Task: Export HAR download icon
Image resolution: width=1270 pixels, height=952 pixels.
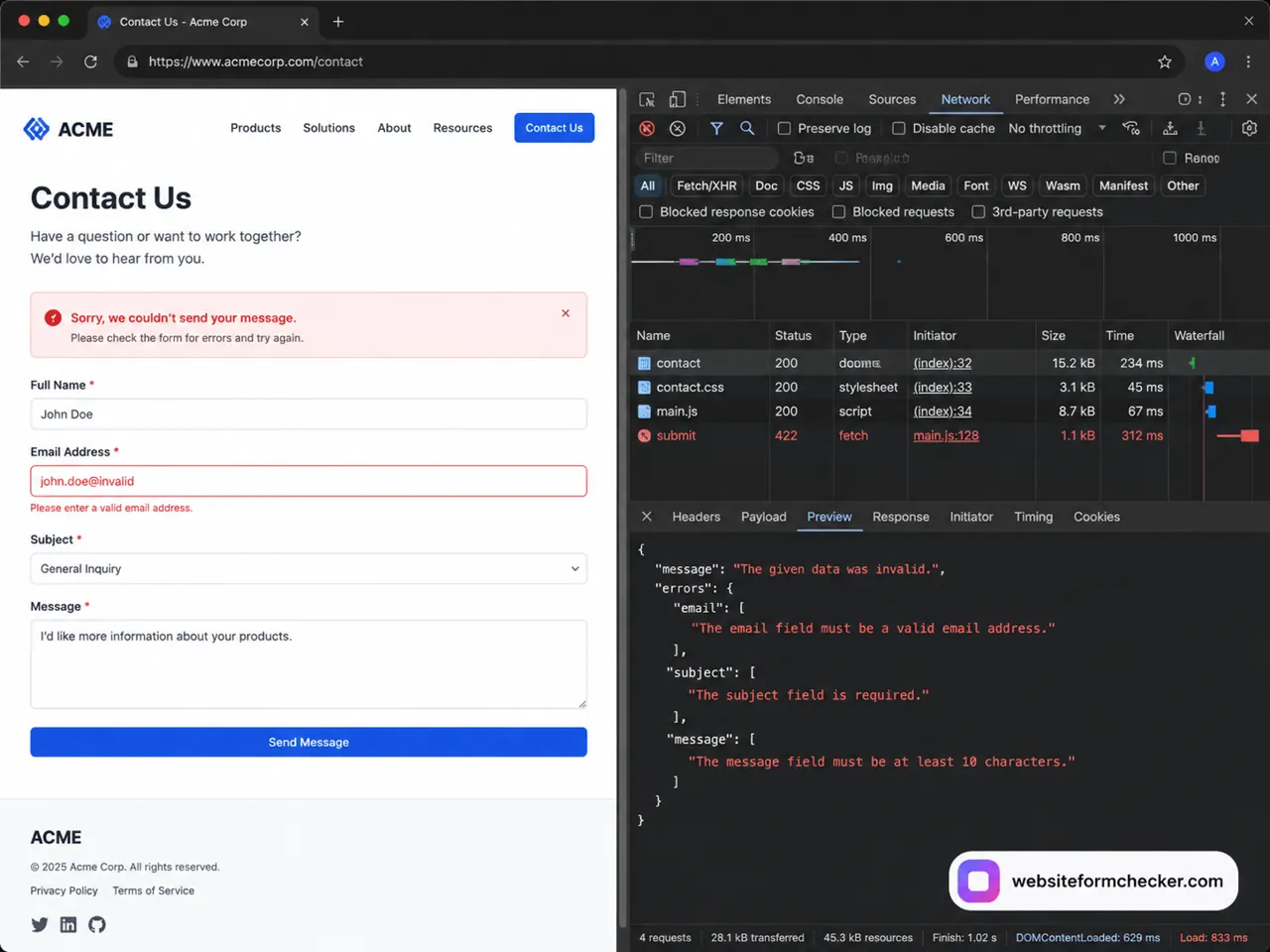Action: click(1201, 128)
